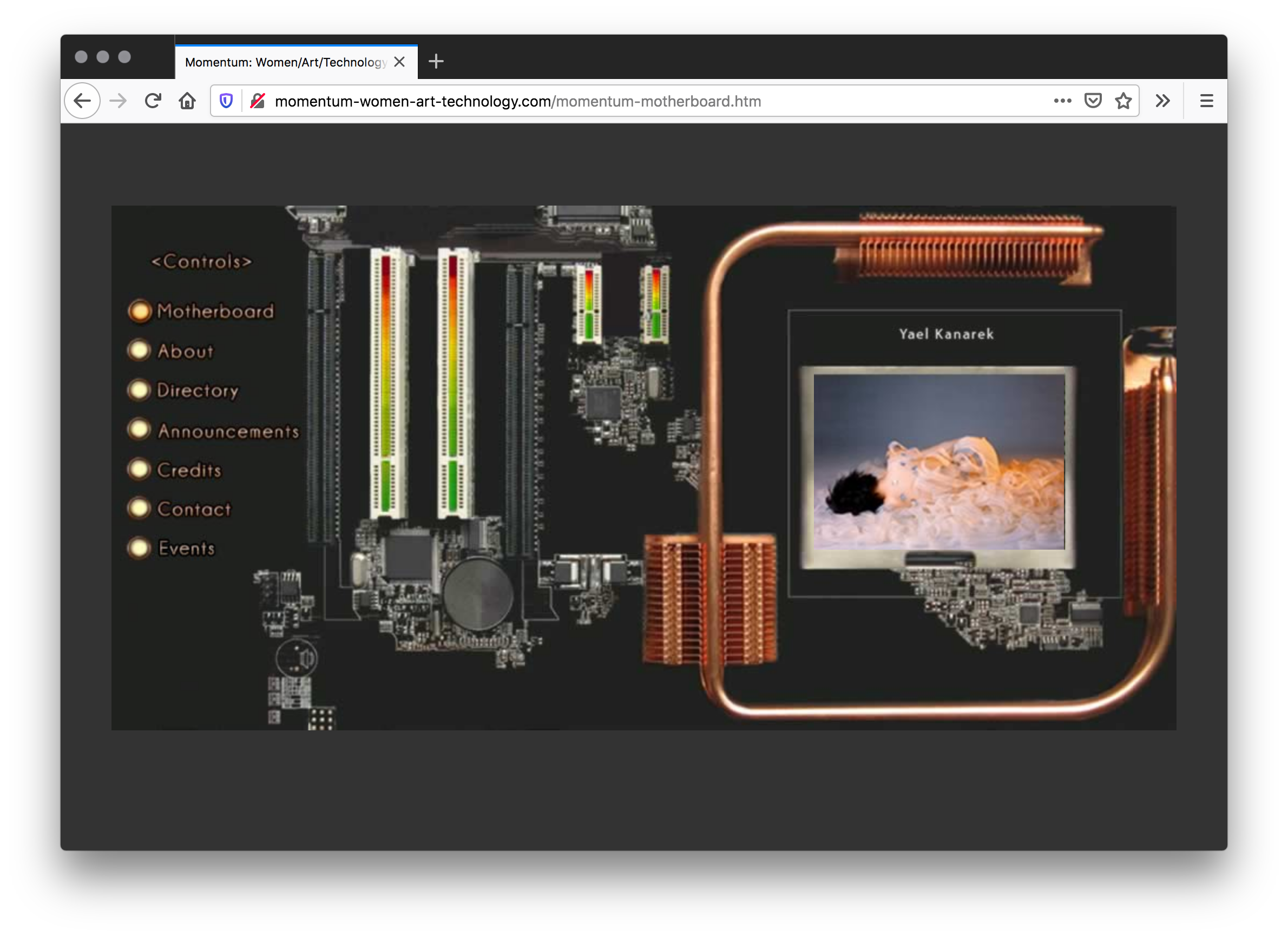Expand toolbar overflow double-chevron
The image size is (1288, 937).
click(1162, 101)
